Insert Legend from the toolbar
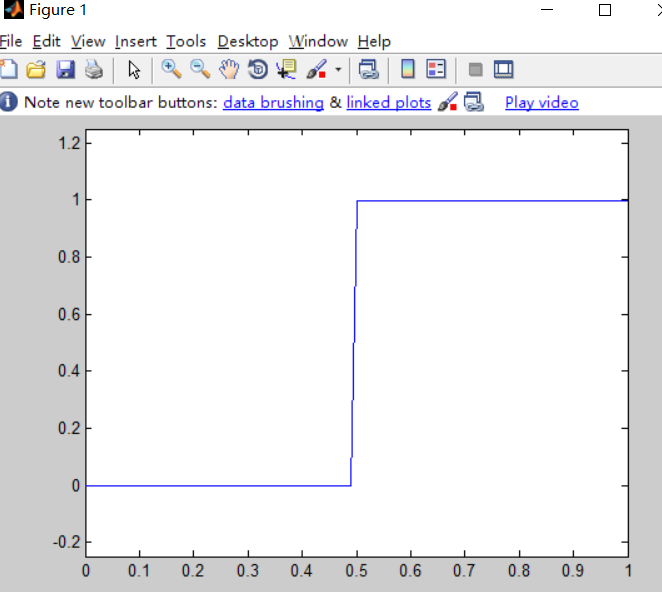The image size is (662, 592). [436, 69]
